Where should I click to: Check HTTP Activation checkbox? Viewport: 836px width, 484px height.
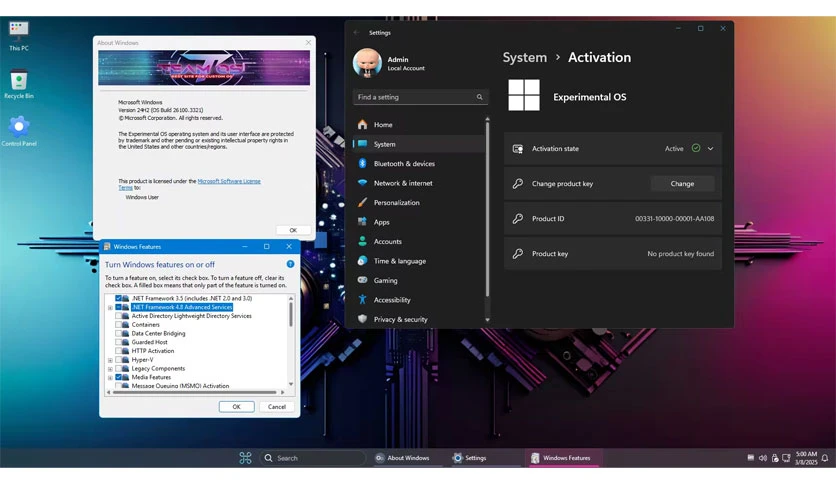[x=118, y=351]
